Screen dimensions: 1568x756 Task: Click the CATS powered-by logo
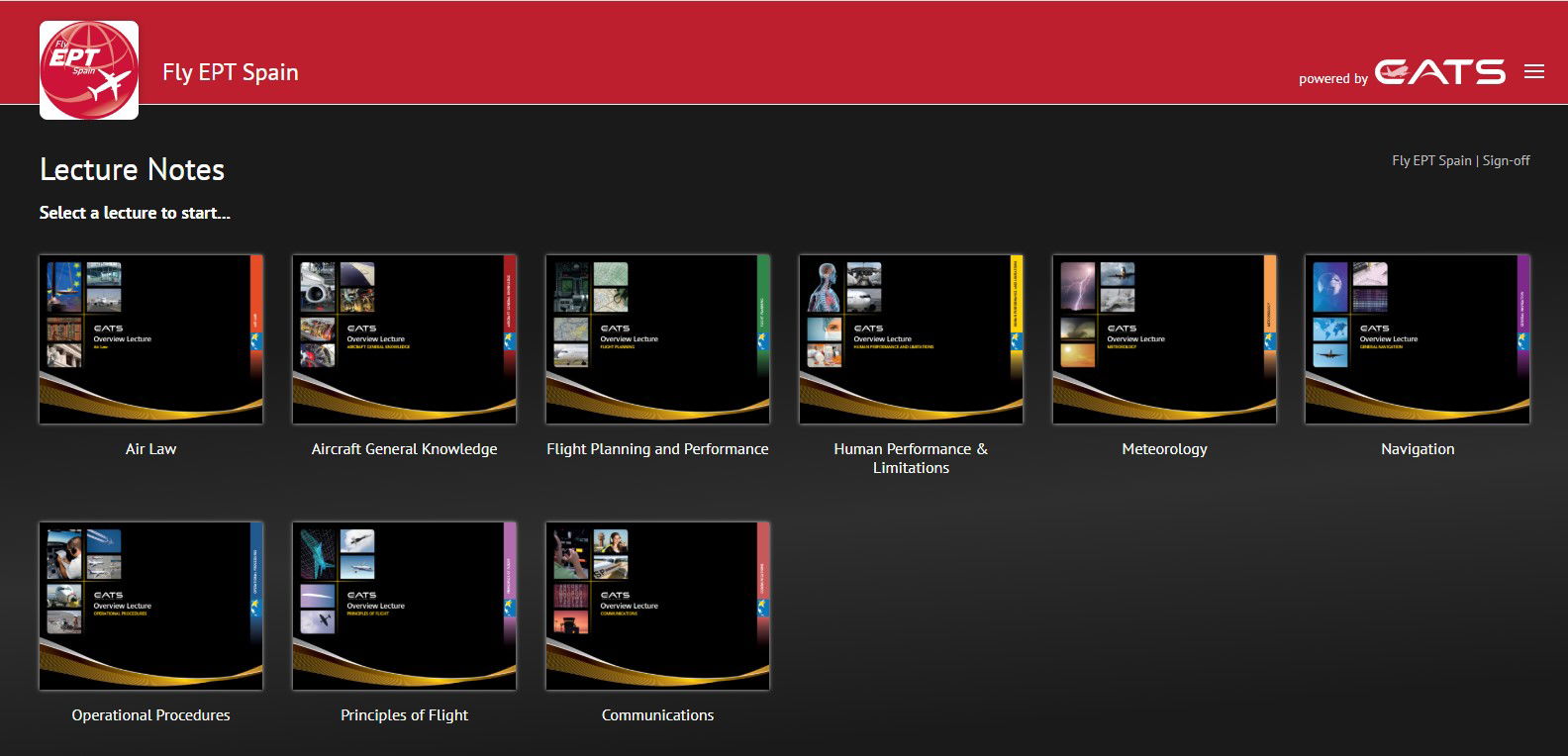1439,72
